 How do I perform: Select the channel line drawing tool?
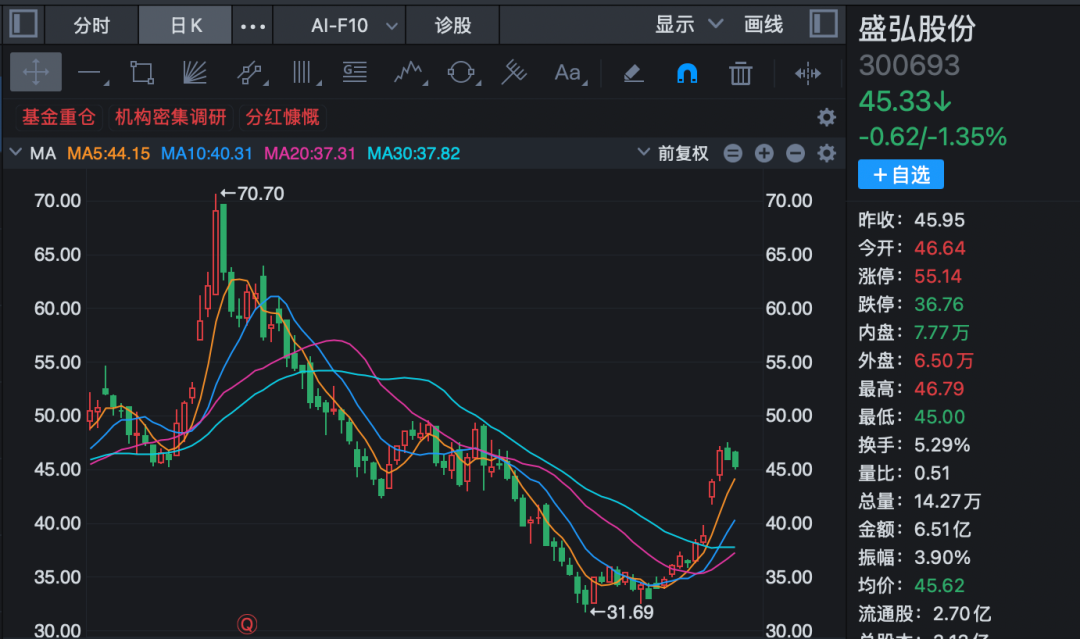(x=249, y=73)
